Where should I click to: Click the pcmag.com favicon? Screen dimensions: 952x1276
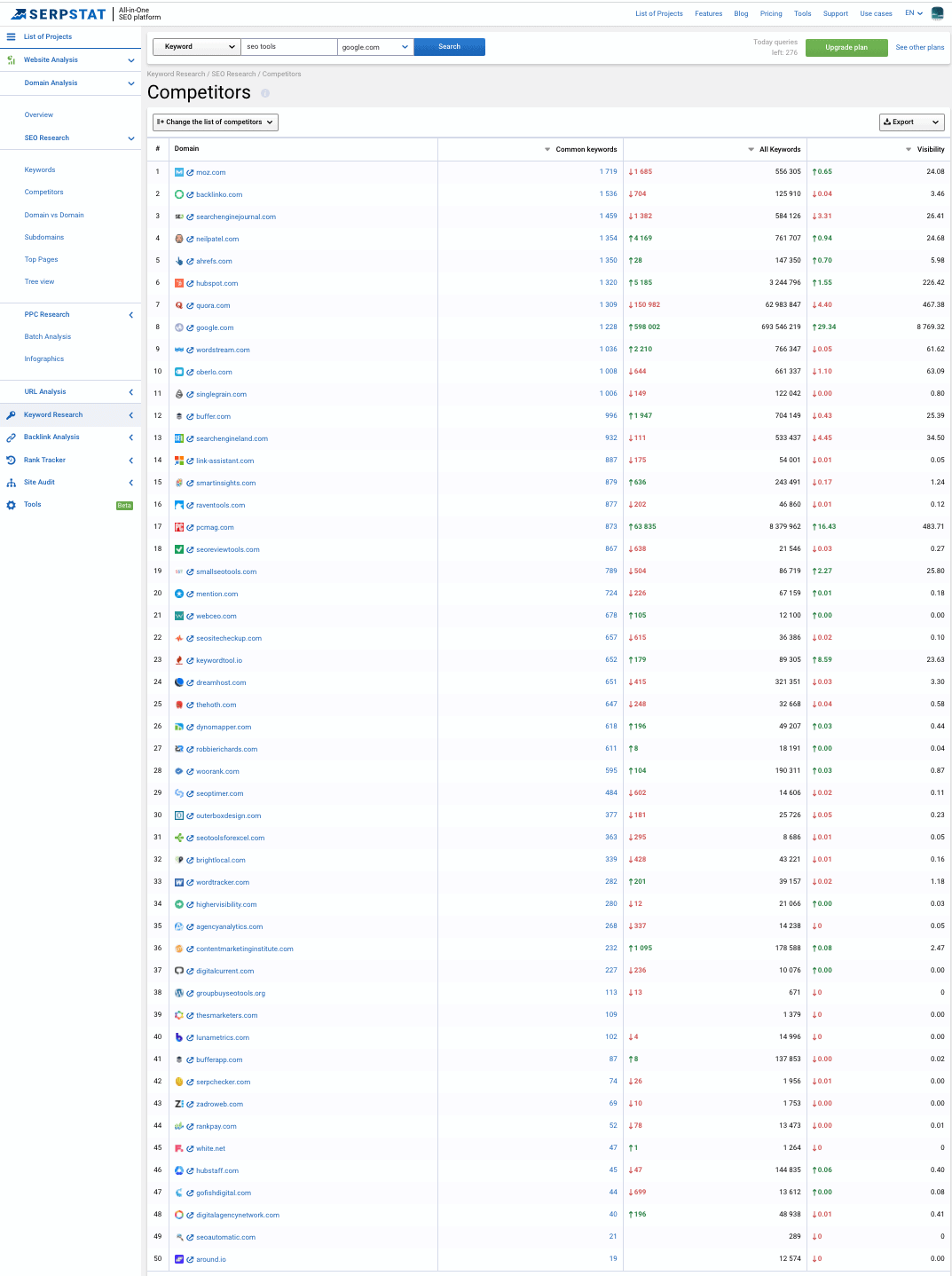[x=179, y=527]
